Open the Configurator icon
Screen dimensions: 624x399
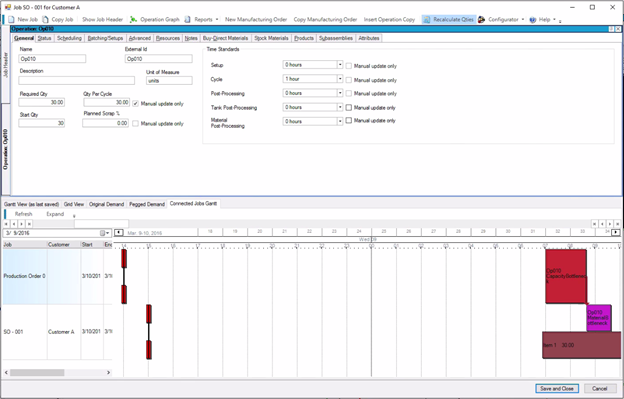tap(482, 19)
